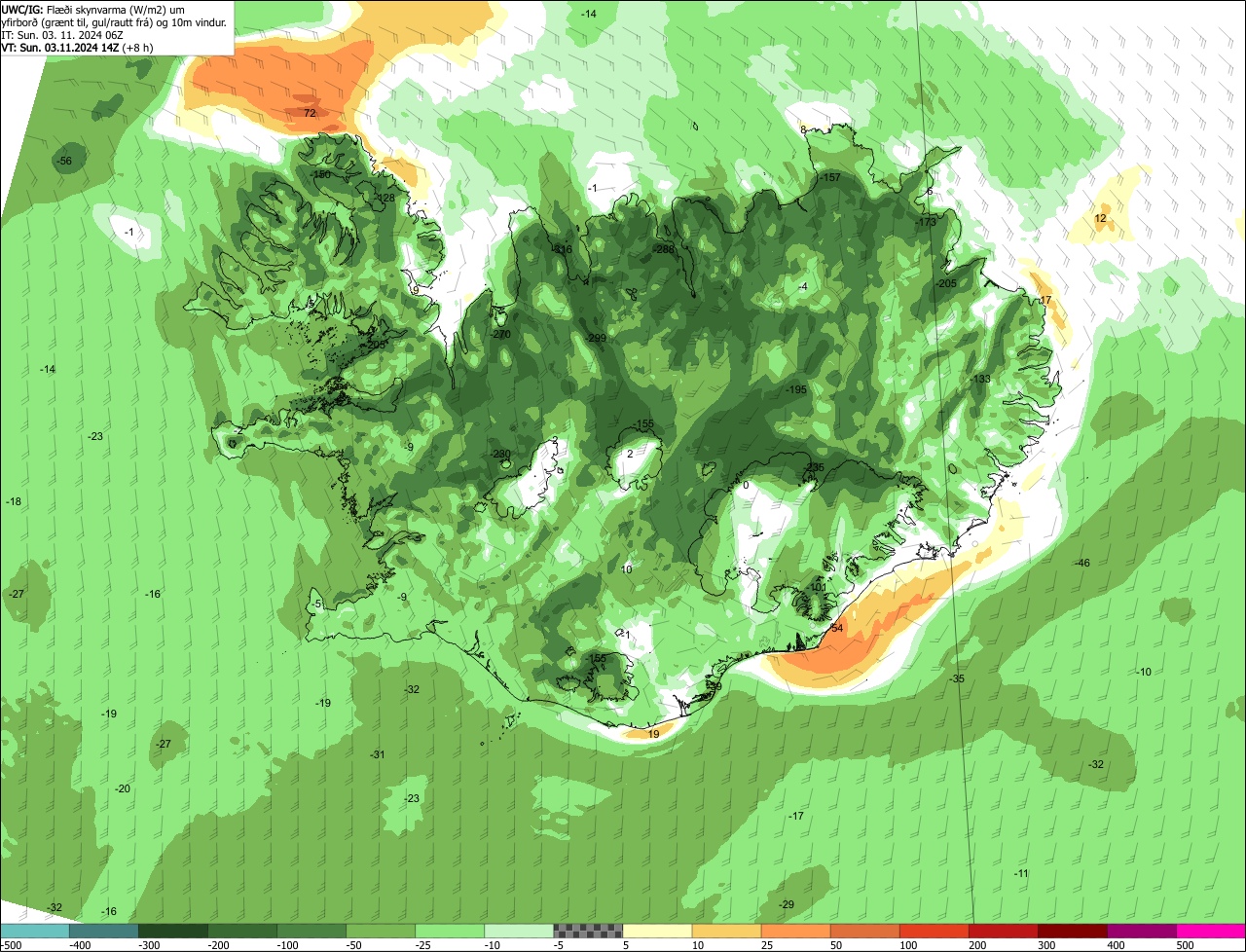Click the map value '-133'
The width and height of the screenshot is (1246, 952).
click(979, 379)
